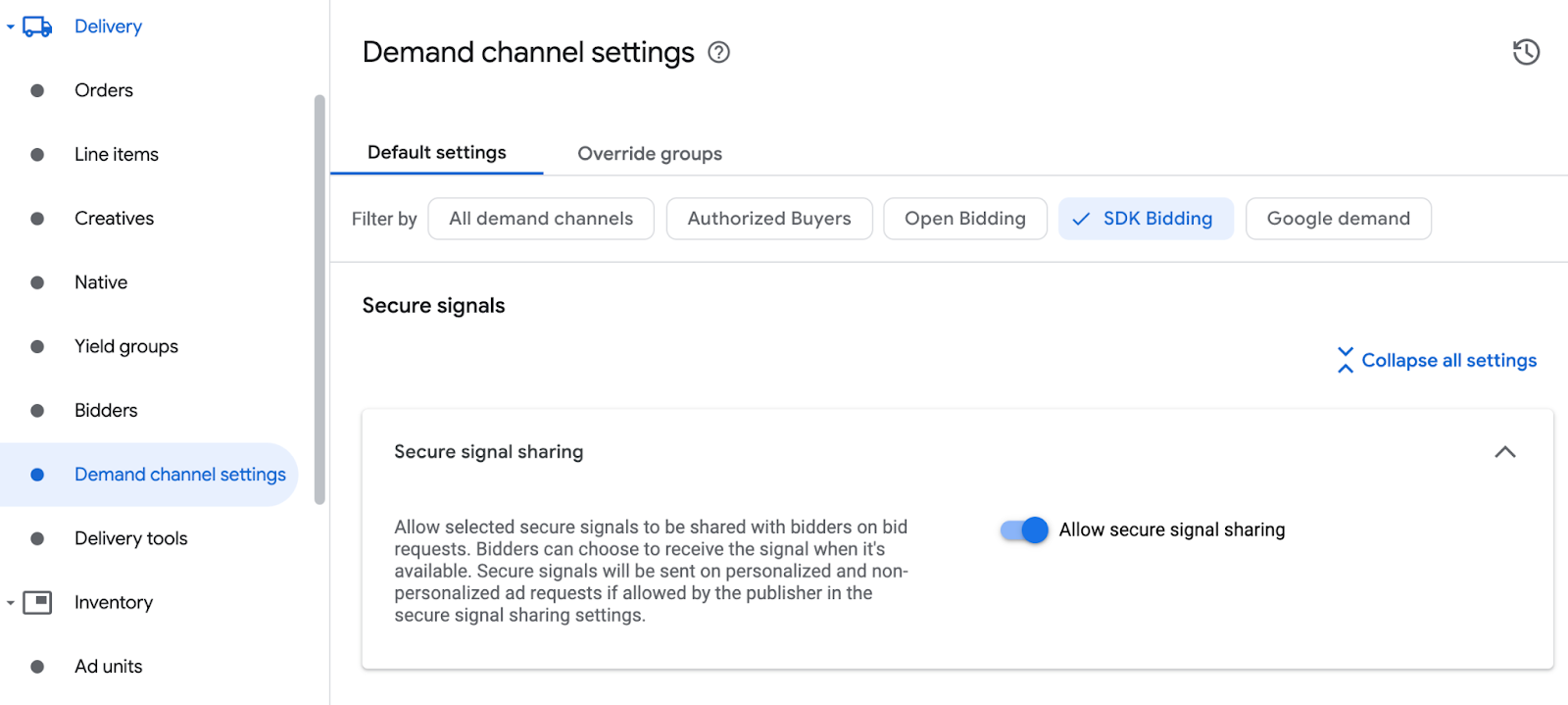
Task: Select Google demand filter button
Action: 1338,219
